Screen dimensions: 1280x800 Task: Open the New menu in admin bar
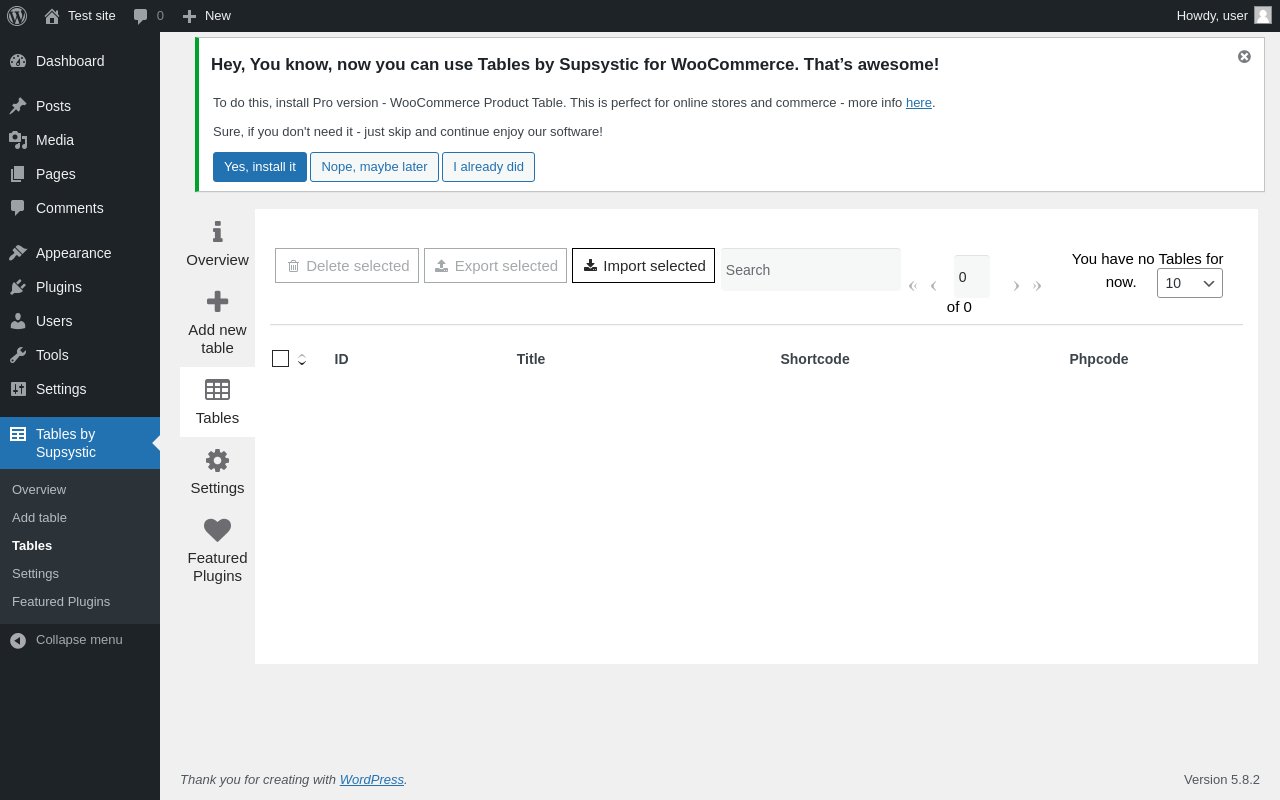click(206, 16)
